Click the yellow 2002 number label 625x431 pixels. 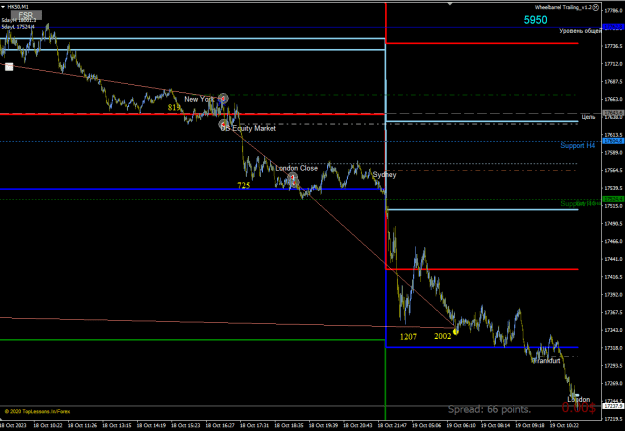click(442, 336)
